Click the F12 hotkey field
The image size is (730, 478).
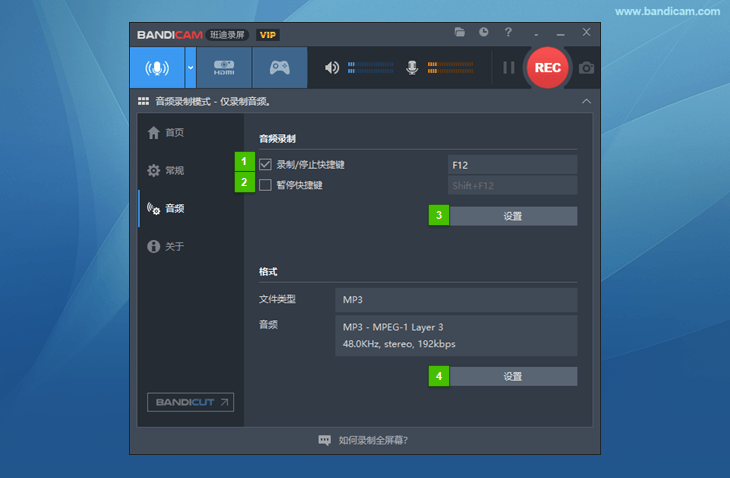click(x=513, y=165)
